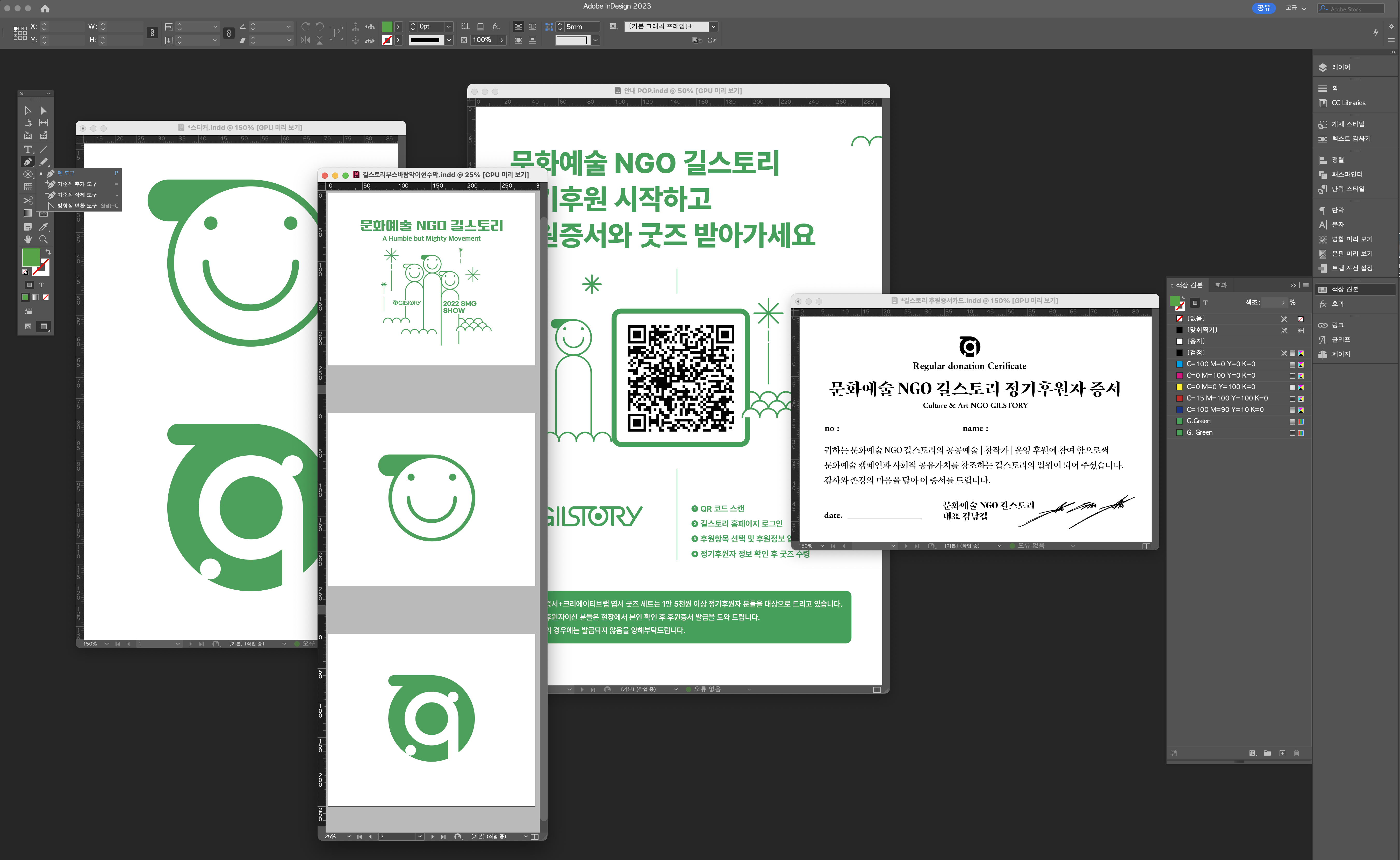Select the C=100 M=0 Y=0 K=0 swatch
1400x860 pixels.
pyautogui.click(x=1239, y=364)
